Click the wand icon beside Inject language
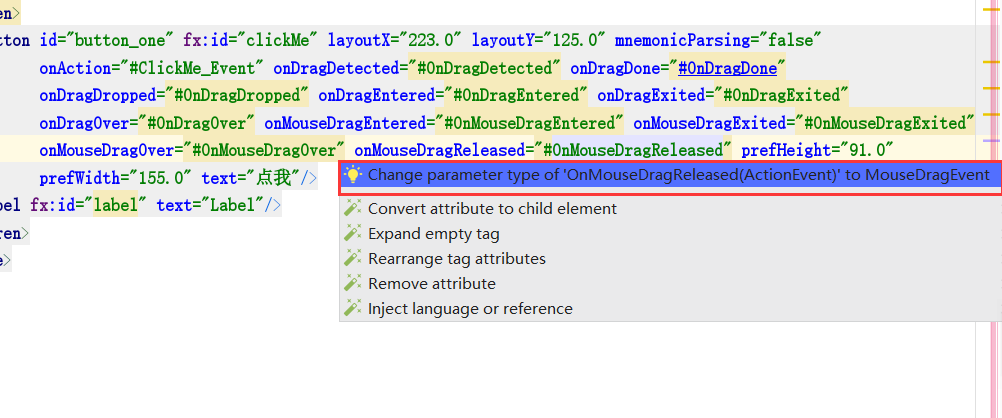This screenshot has height=418, width=1002. tap(352, 309)
